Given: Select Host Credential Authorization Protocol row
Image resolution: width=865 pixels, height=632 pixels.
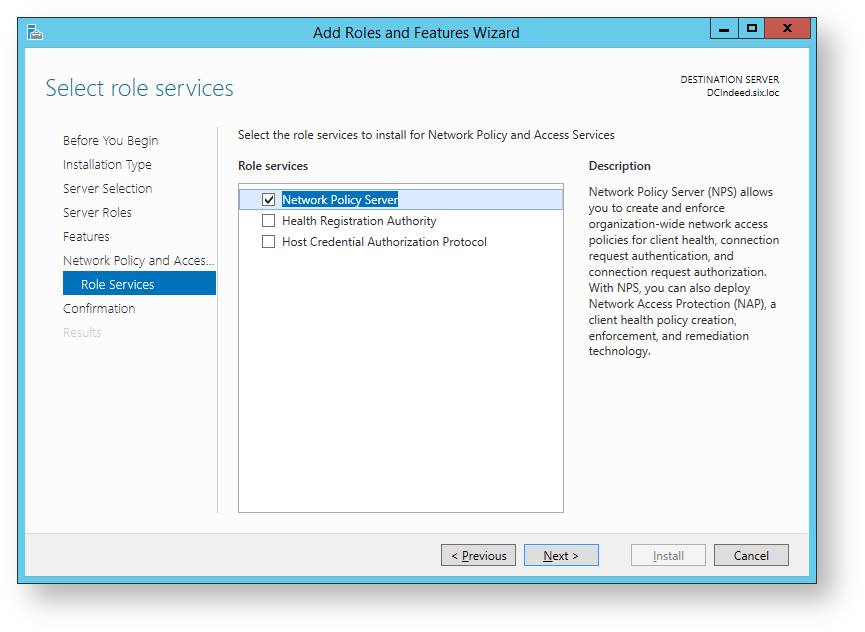Looking at the screenshot, I should [x=384, y=242].
